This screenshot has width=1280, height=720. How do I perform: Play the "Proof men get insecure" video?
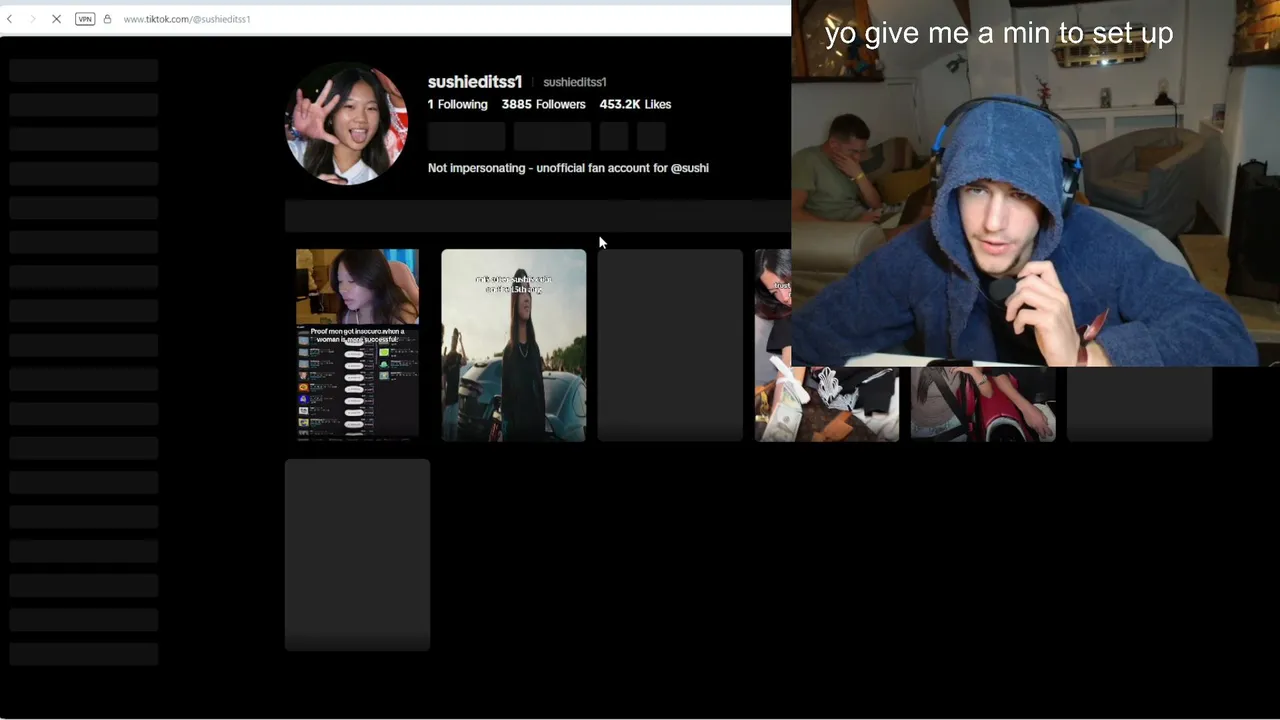(357, 345)
